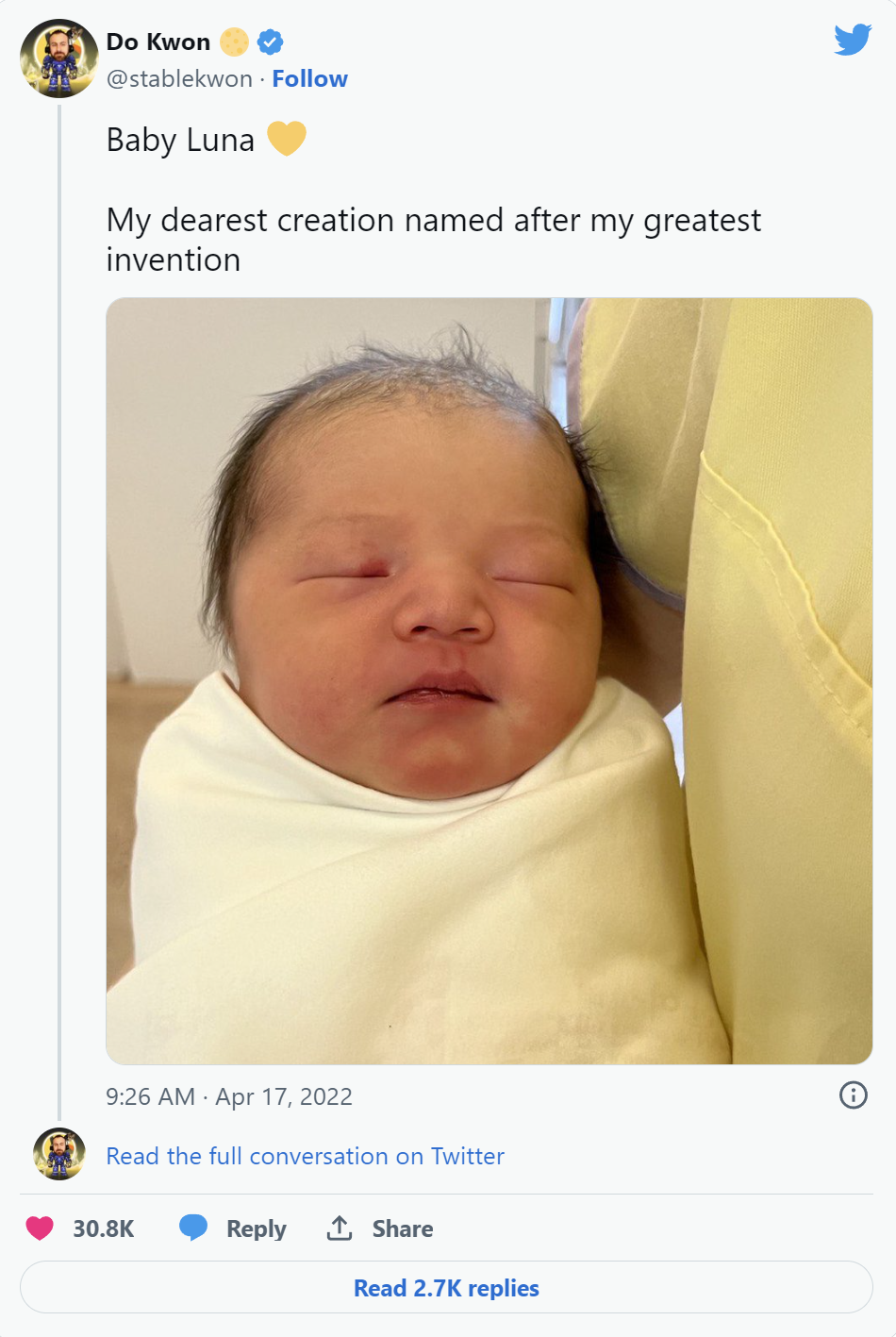Like the tweet with the heart icon

coord(40,1228)
